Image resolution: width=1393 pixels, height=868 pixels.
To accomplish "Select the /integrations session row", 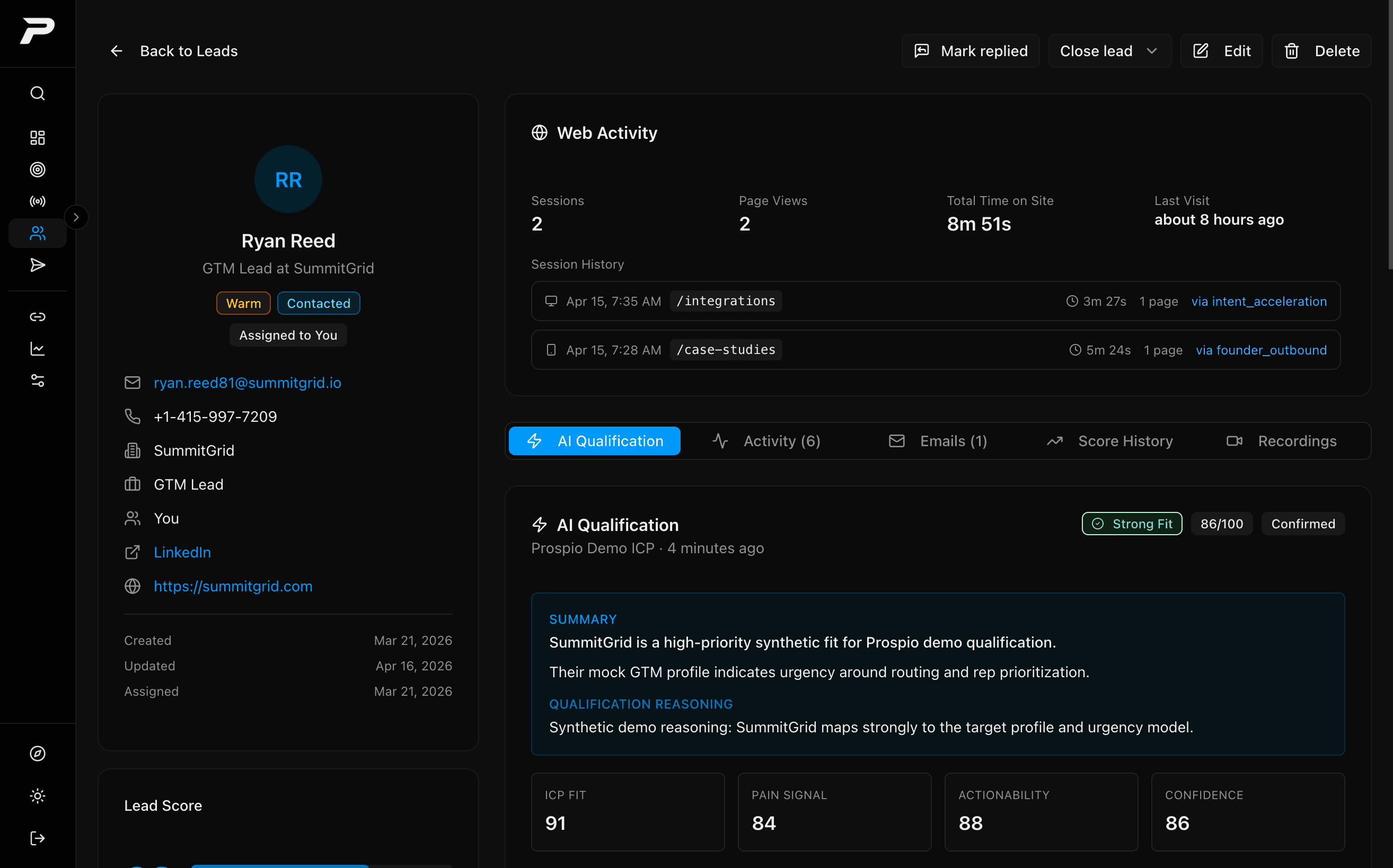I will tap(936, 301).
